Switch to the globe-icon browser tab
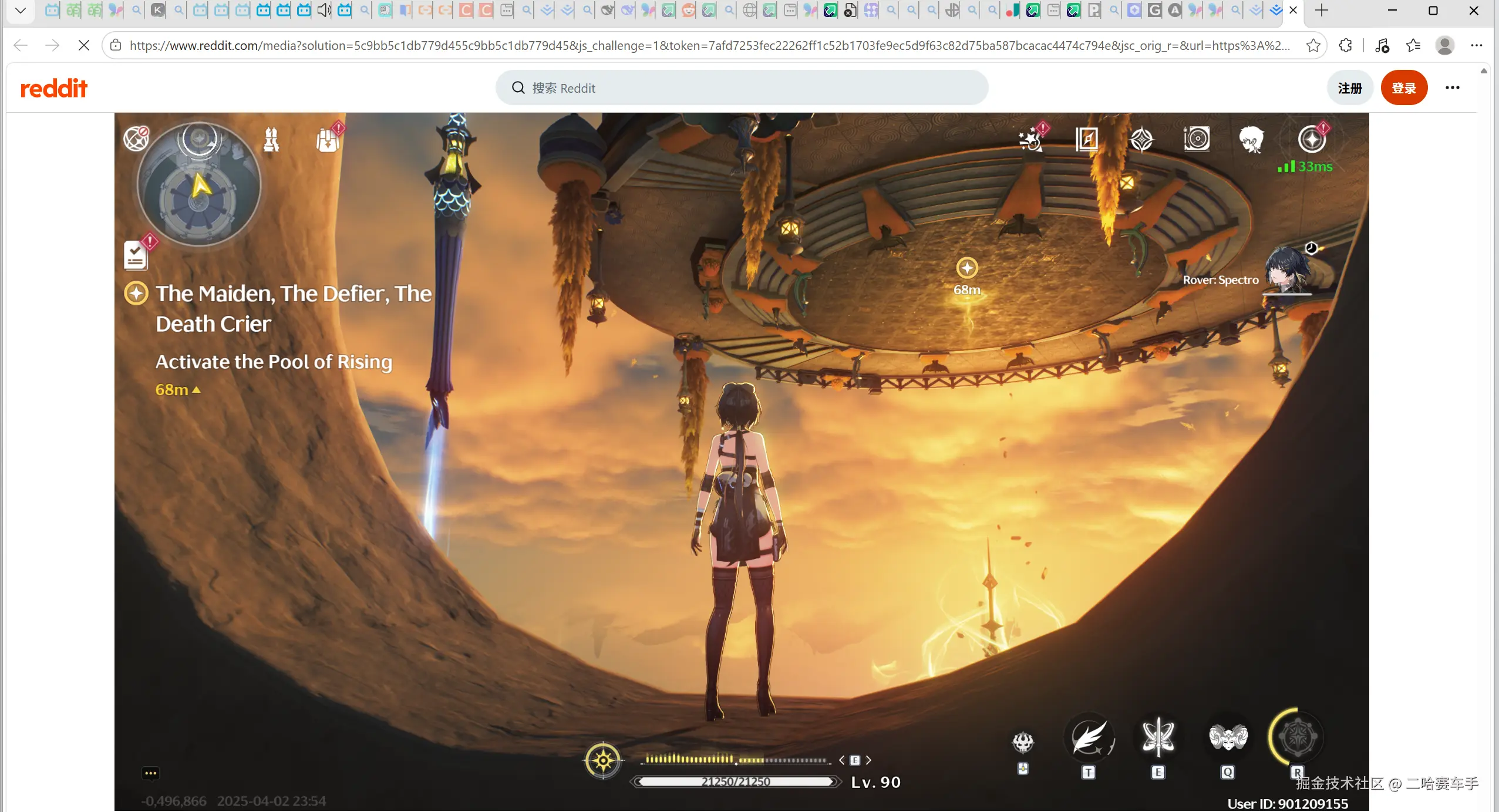The height and width of the screenshot is (812, 1499). pyautogui.click(x=749, y=10)
